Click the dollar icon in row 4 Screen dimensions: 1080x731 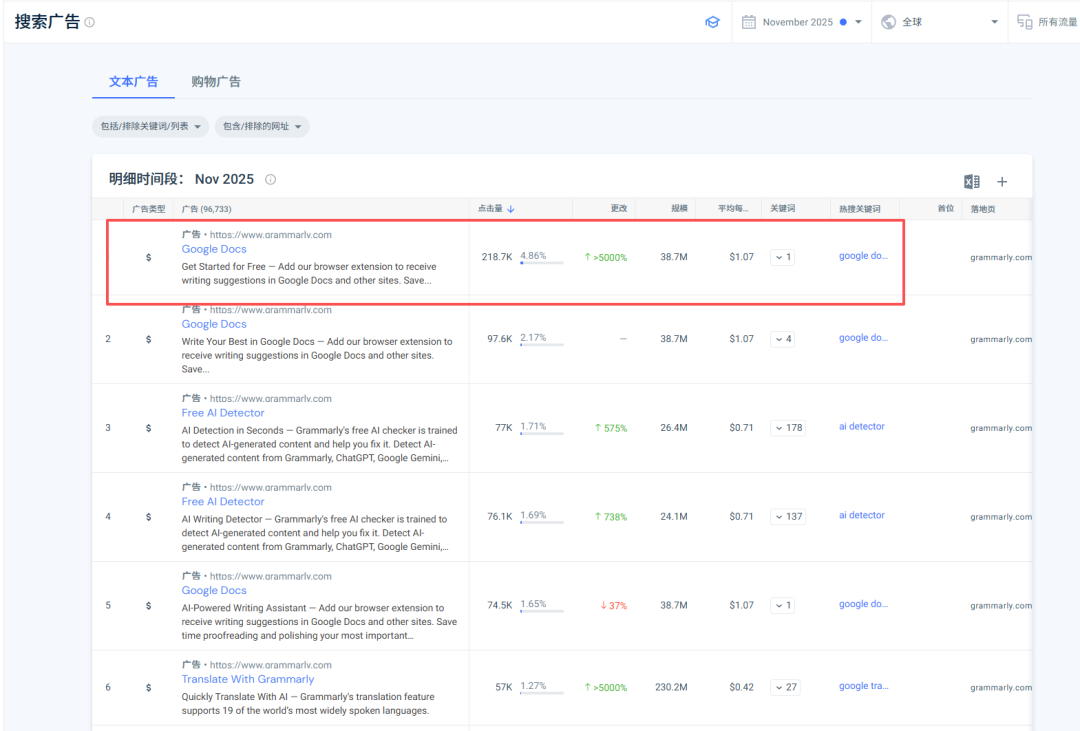coord(148,517)
